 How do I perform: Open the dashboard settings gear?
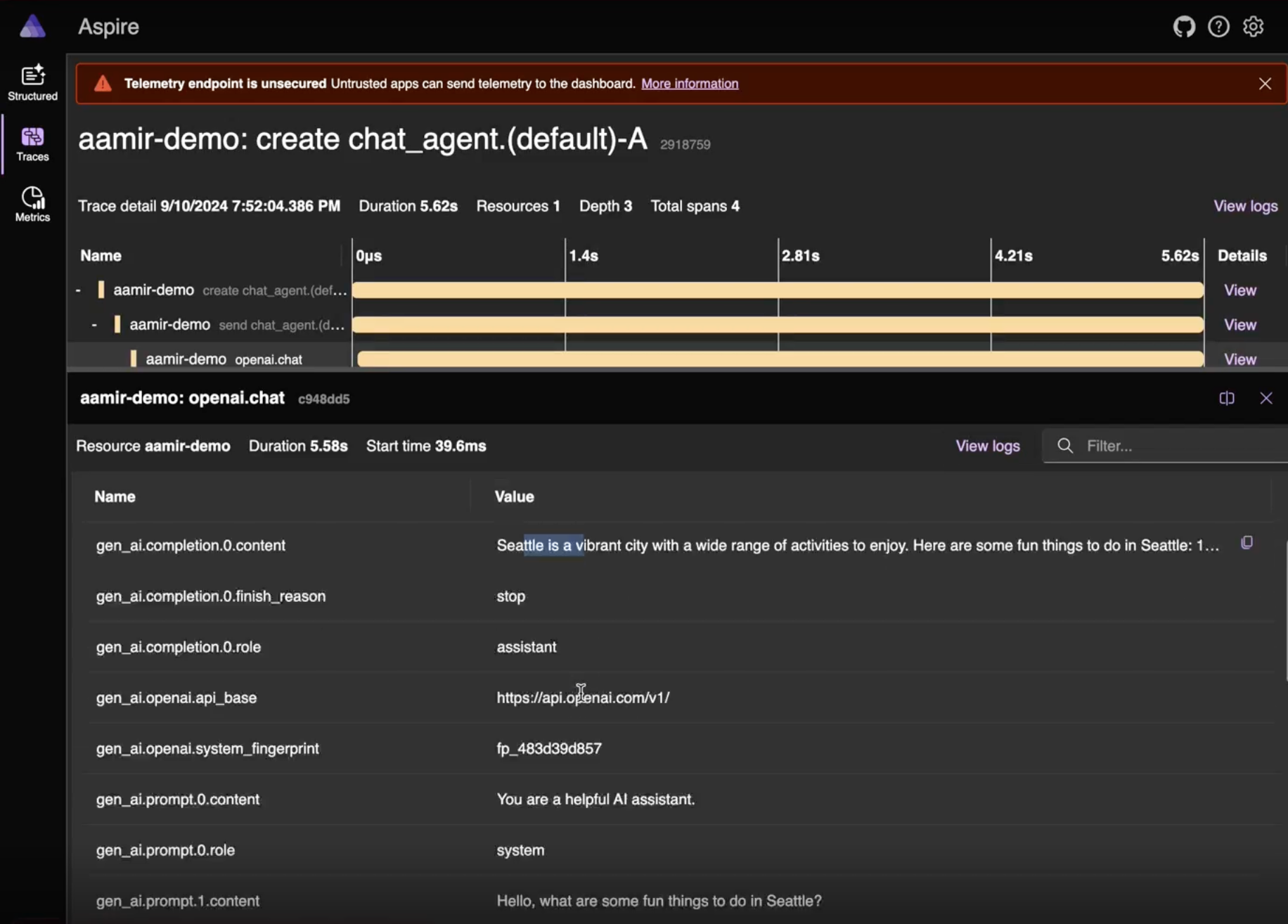[1254, 26]
